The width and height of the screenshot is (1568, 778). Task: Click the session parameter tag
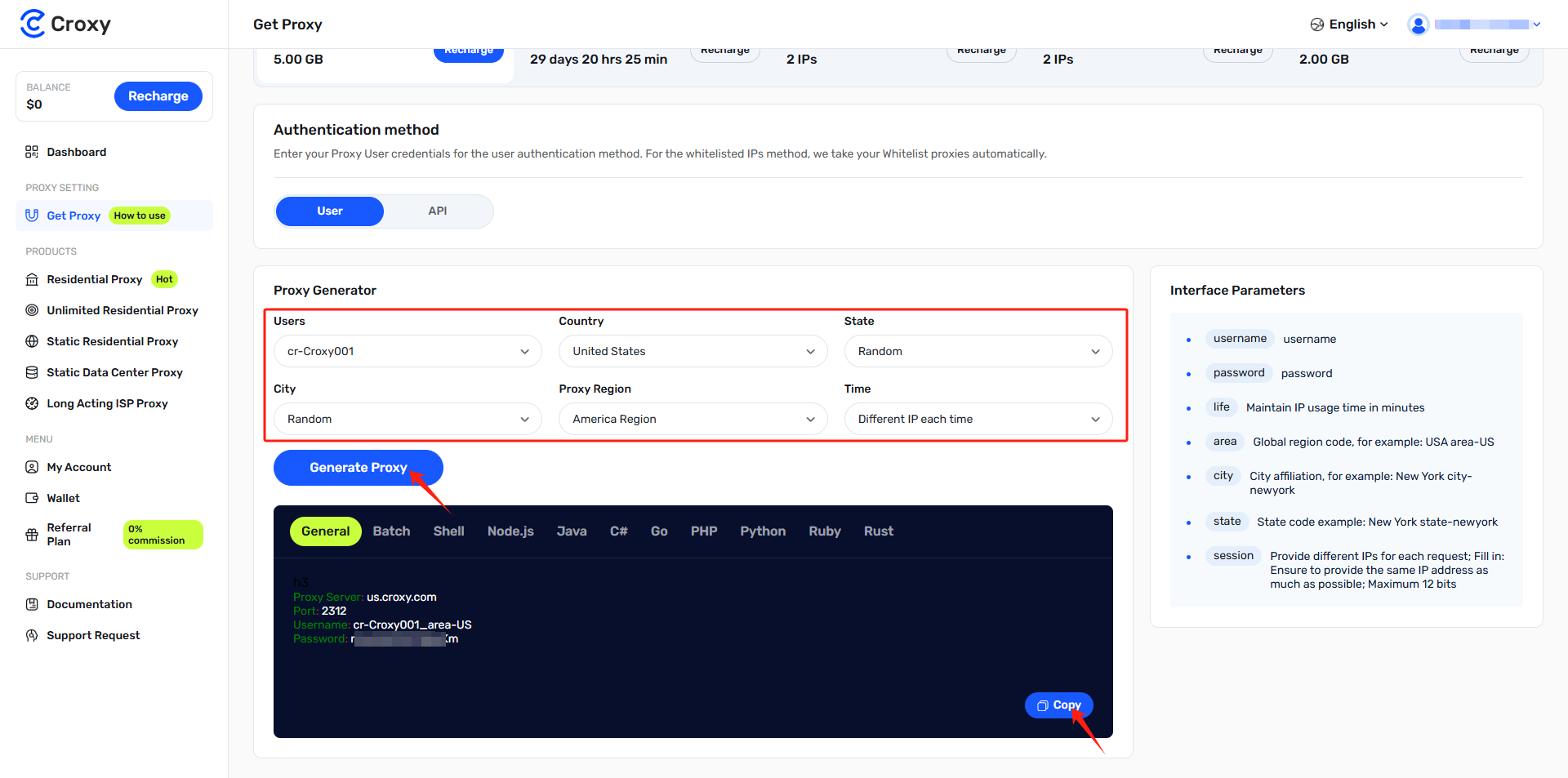click(x=1233, y=556)
